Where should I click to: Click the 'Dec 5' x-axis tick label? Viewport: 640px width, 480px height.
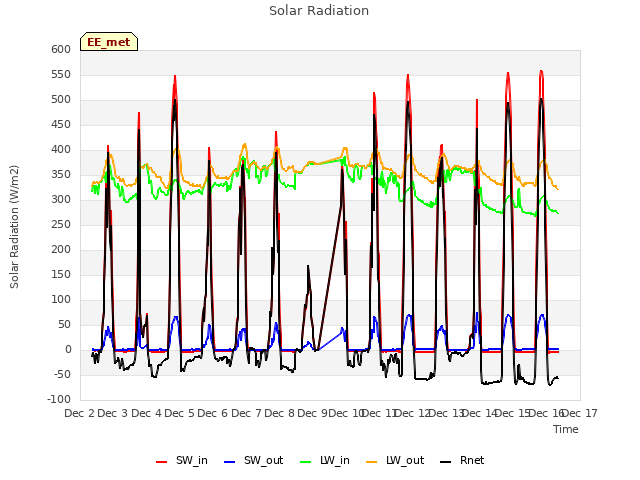pos(180,413)
